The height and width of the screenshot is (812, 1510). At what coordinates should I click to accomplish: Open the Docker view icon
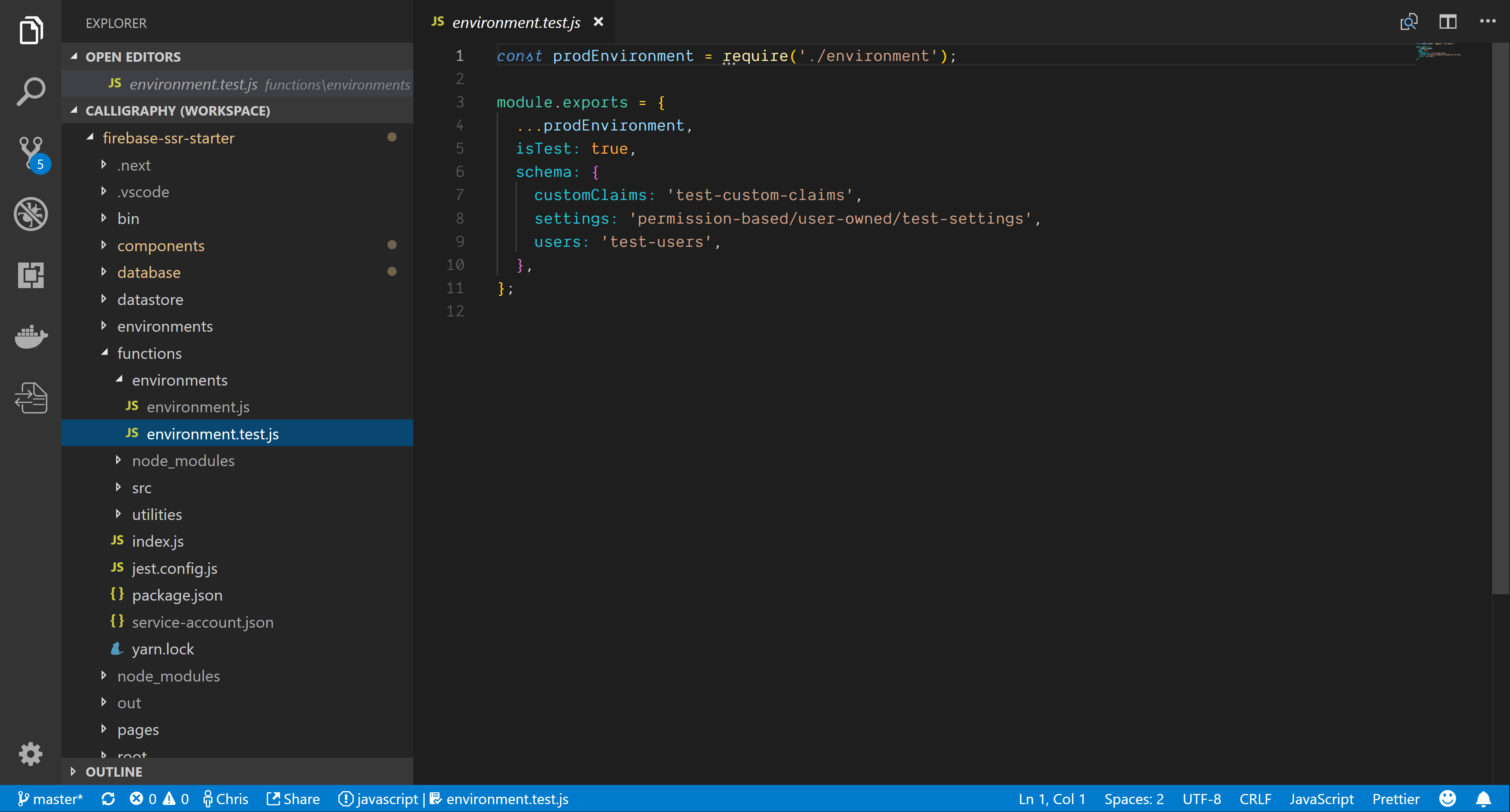coord(31,336)
